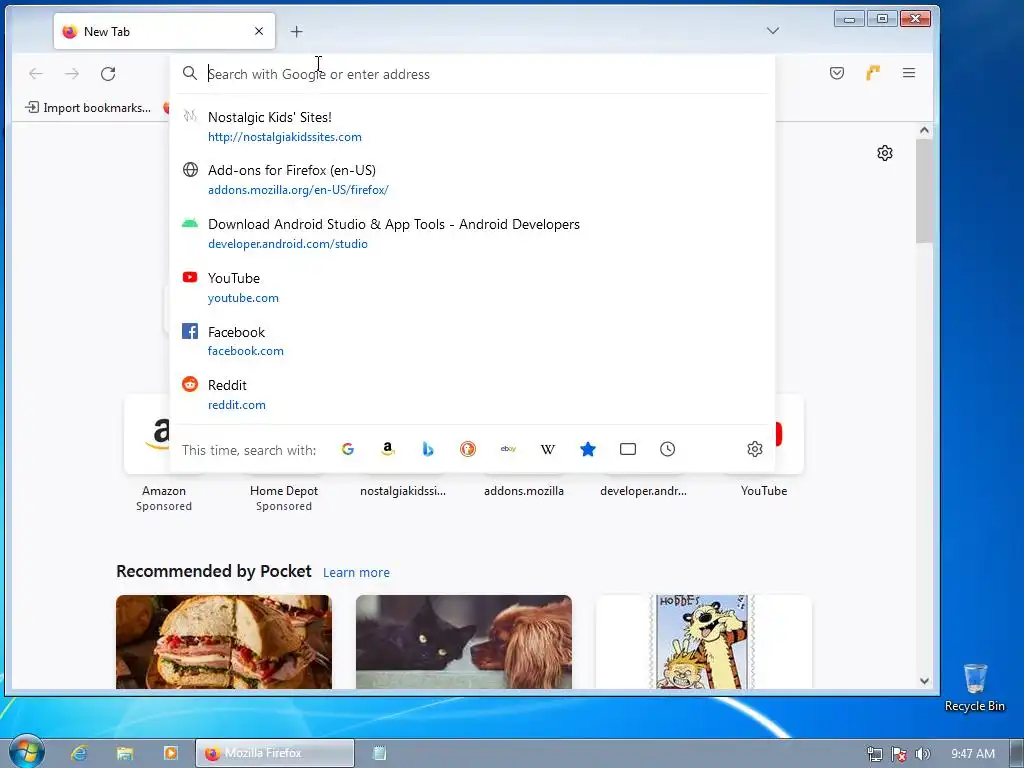The image size is (1024, 768).
Task: Choose YouTube suggestion in dropdown
Action: pos(472,287)
